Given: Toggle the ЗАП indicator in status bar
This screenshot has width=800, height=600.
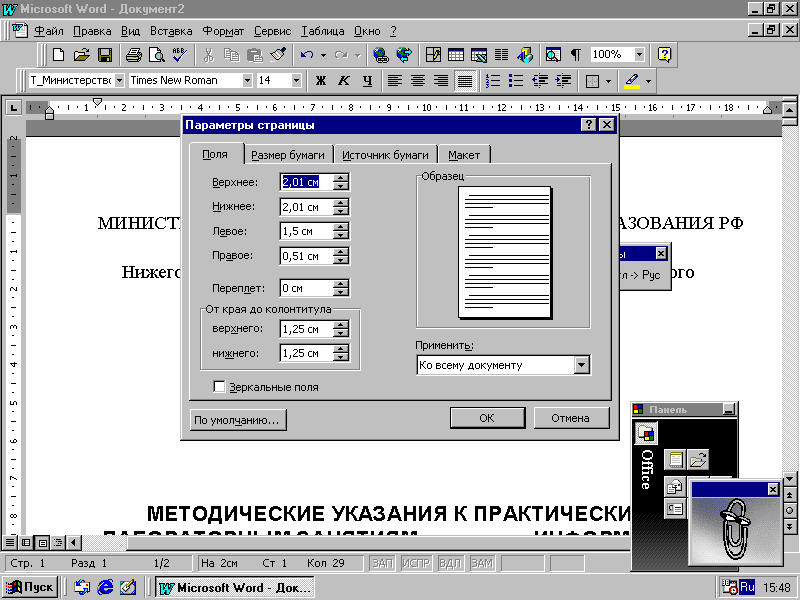Looking at the screenshot, I should pyautogui.click(x=382, y=563).
